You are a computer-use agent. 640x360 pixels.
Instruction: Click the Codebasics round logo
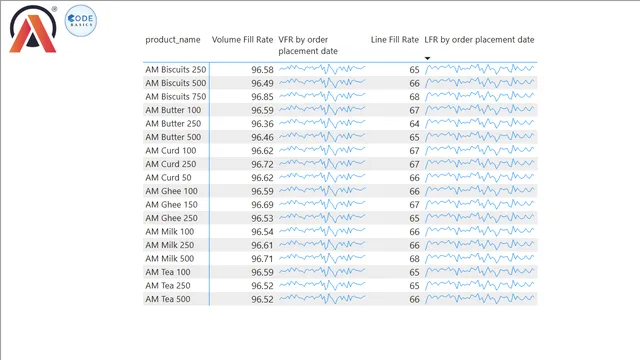pos(81,21)
